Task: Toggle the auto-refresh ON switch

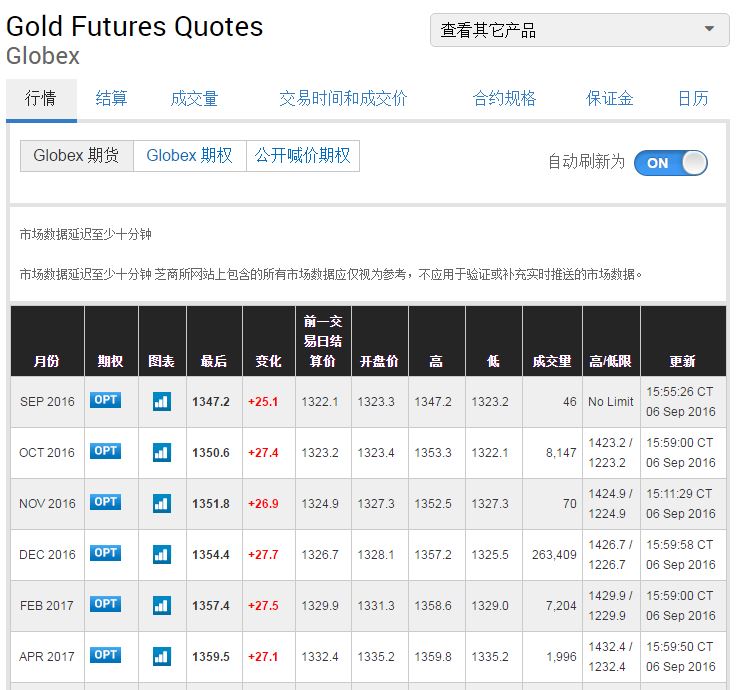Action: (670, 163)
